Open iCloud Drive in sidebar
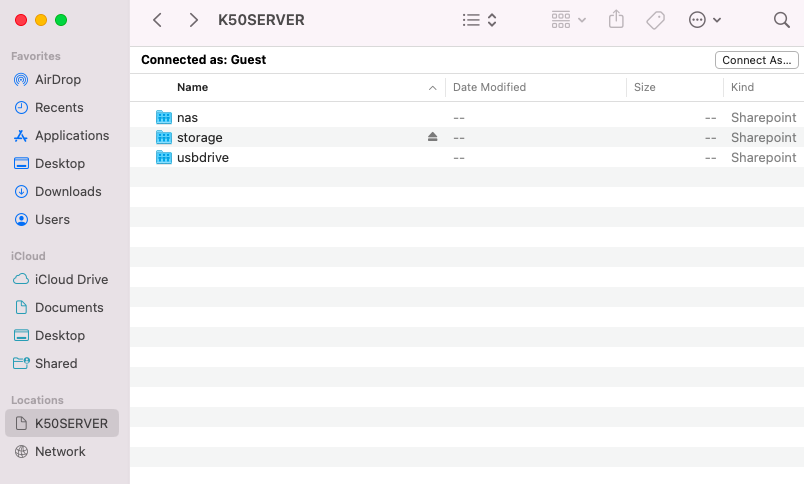This screenshot has width=804, height=484. tap(71, 279)
